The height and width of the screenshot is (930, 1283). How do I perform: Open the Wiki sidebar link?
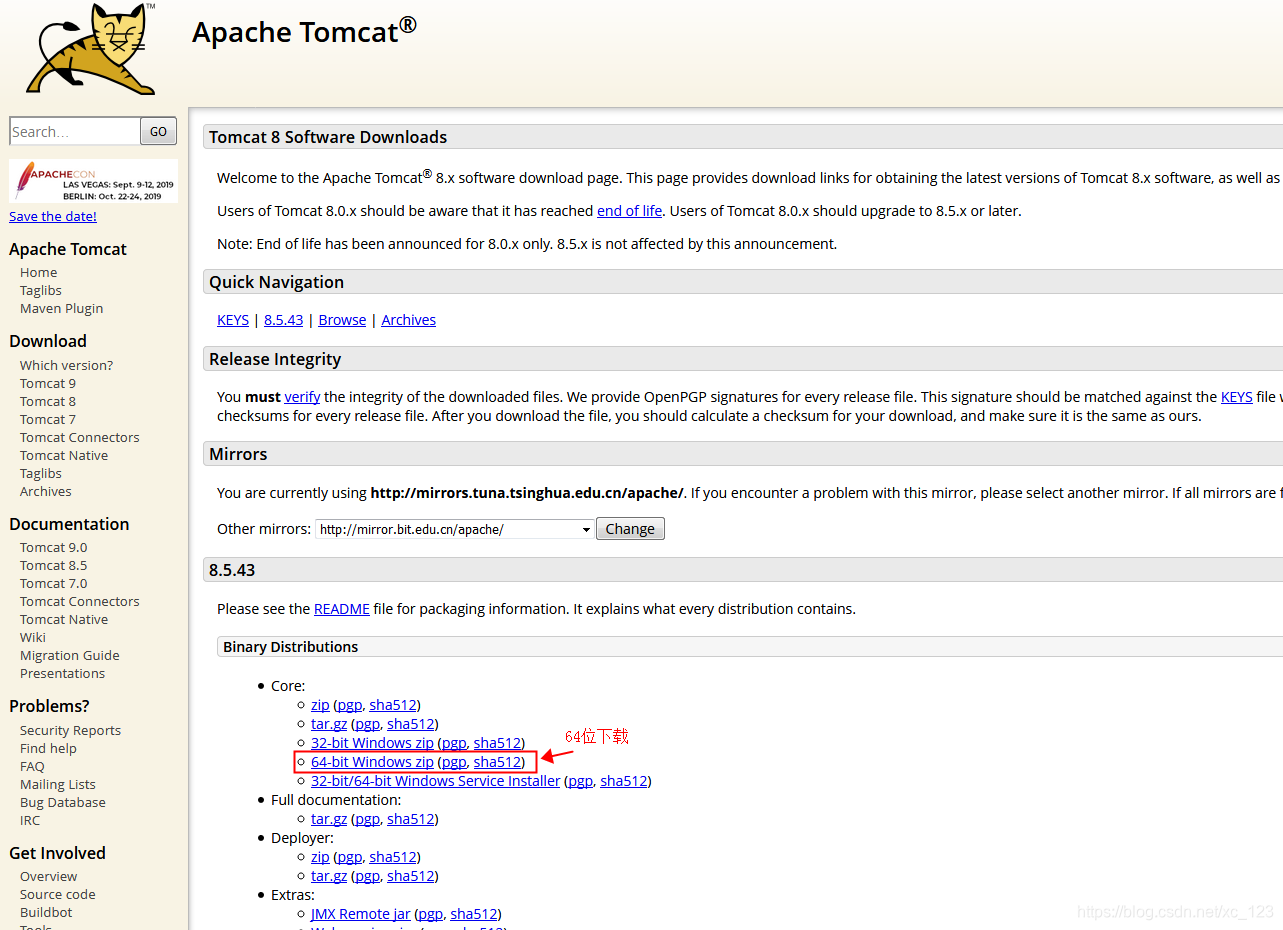click(x=33, y=638)
